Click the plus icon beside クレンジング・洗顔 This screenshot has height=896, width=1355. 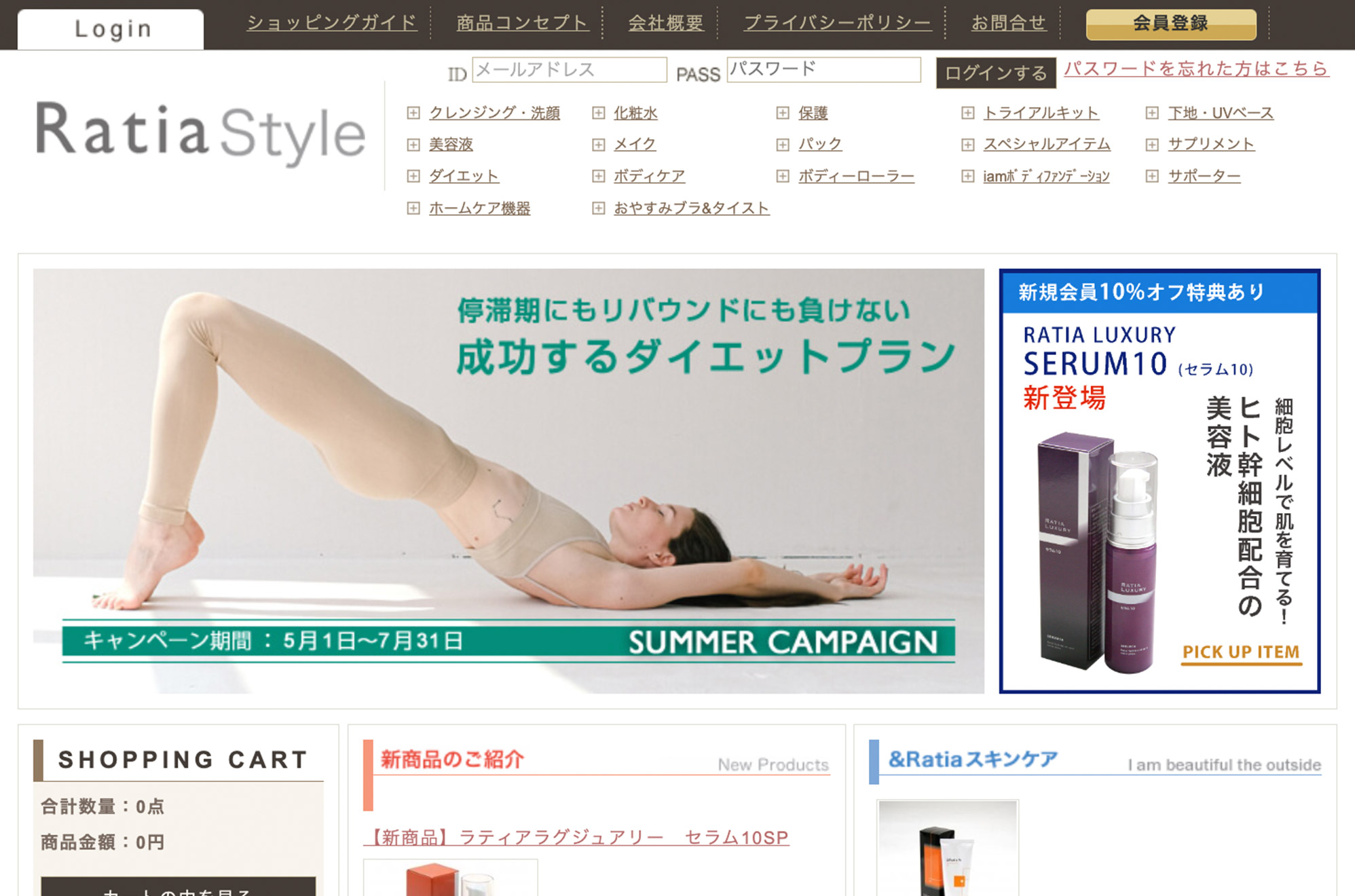tap(413, 113)
